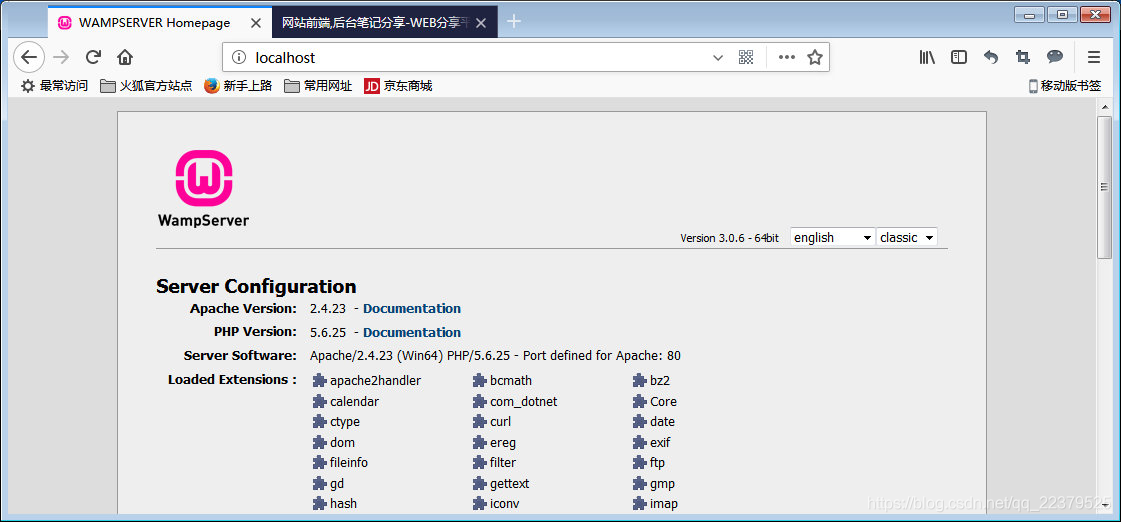Open the 最常访问 bookmarks gear item
This screenshot has width=1121, height=522.
[x=54, y=87]
